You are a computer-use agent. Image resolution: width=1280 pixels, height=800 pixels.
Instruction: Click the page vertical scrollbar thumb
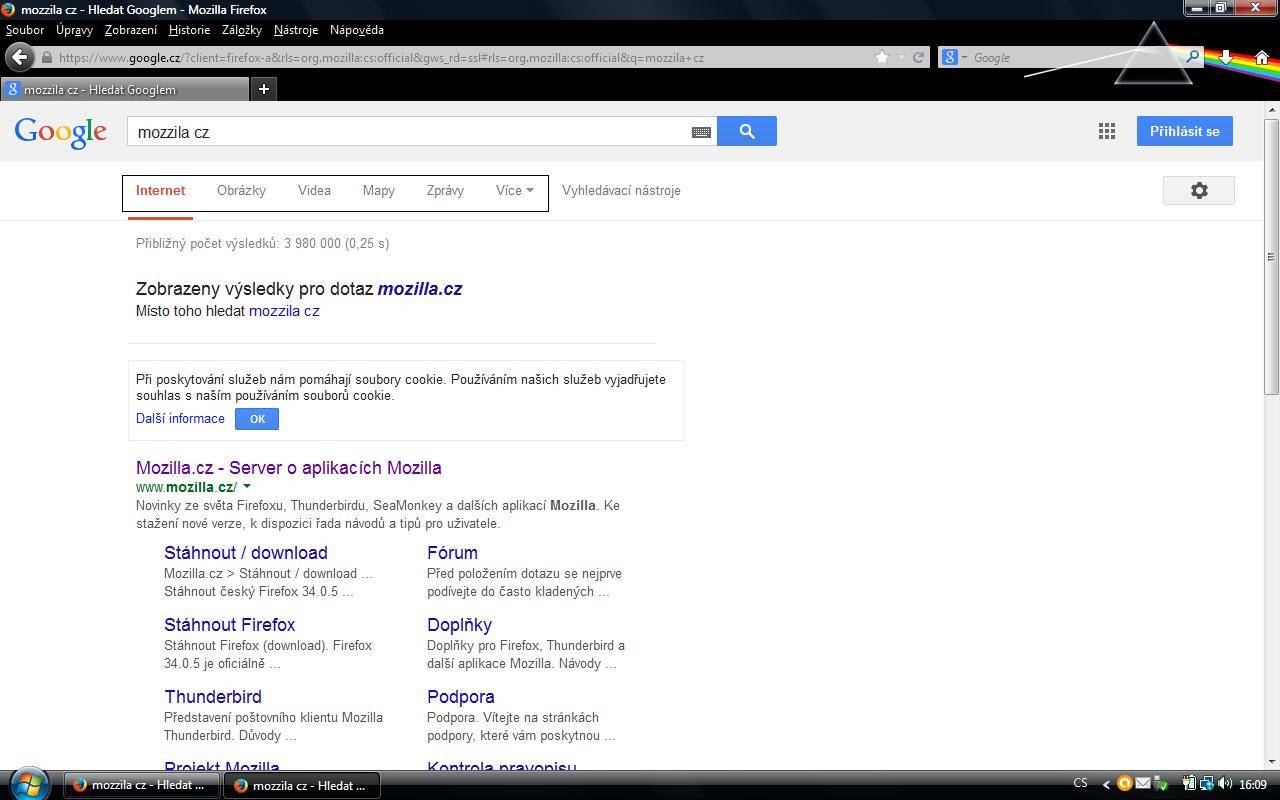1272,255
